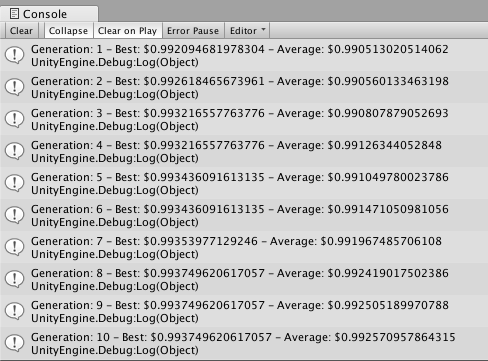Select the log text beginning 'Generation: 9 – Best'

click(240, 305)
